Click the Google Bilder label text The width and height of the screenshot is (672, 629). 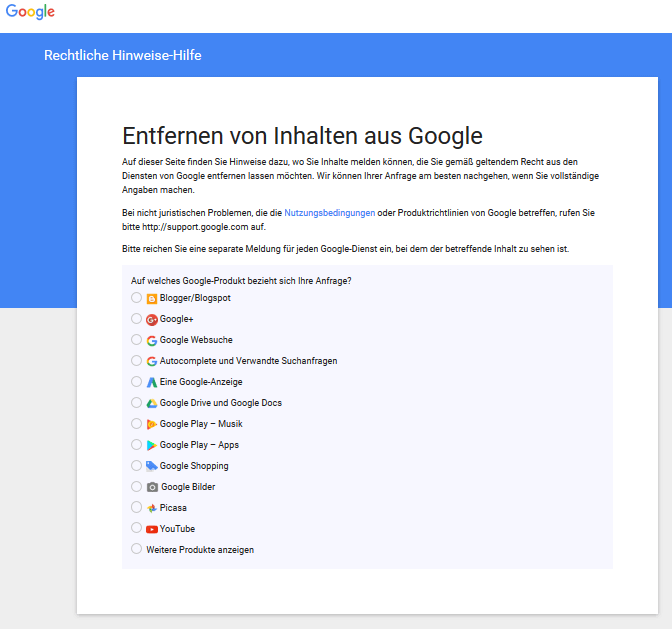point(188,487)
